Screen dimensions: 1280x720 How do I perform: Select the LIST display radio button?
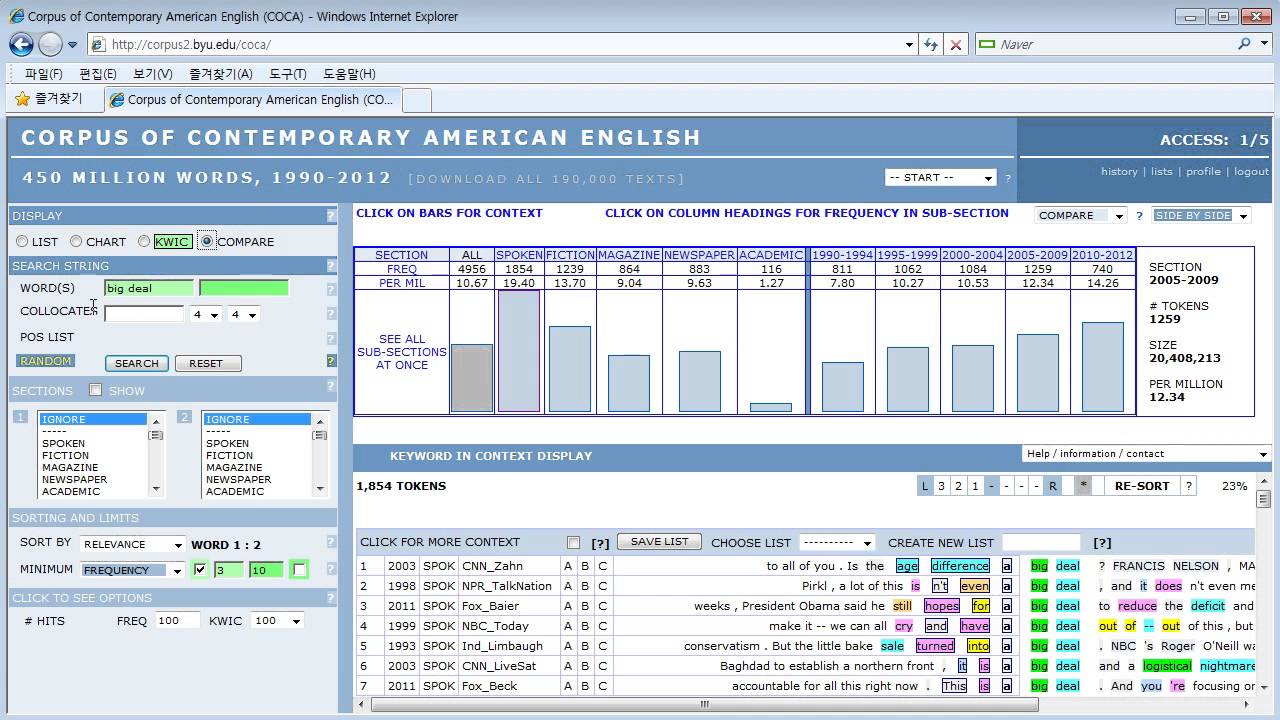point(22,241)
